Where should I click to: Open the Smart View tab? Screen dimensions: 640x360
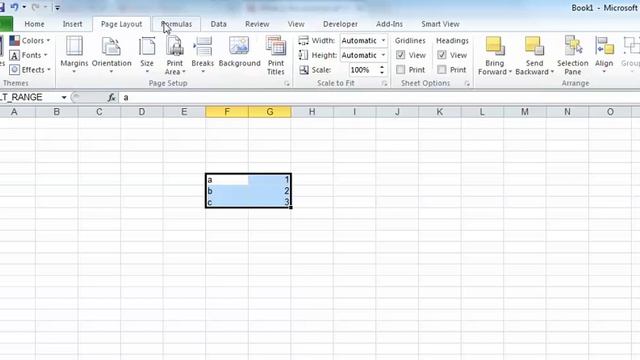[440, 24]
